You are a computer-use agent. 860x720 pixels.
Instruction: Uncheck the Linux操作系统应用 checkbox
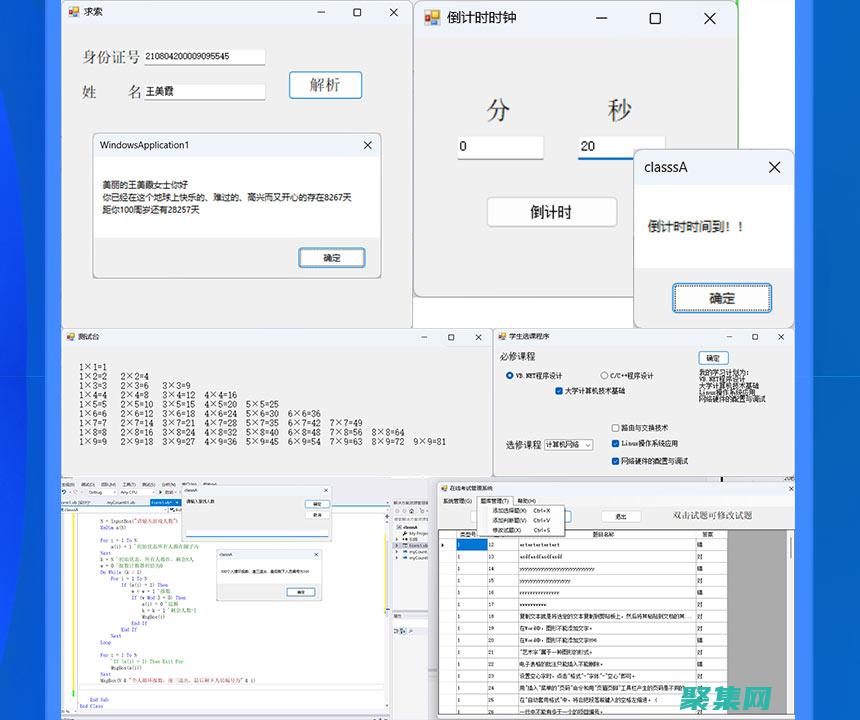click(x=614, y=443)
